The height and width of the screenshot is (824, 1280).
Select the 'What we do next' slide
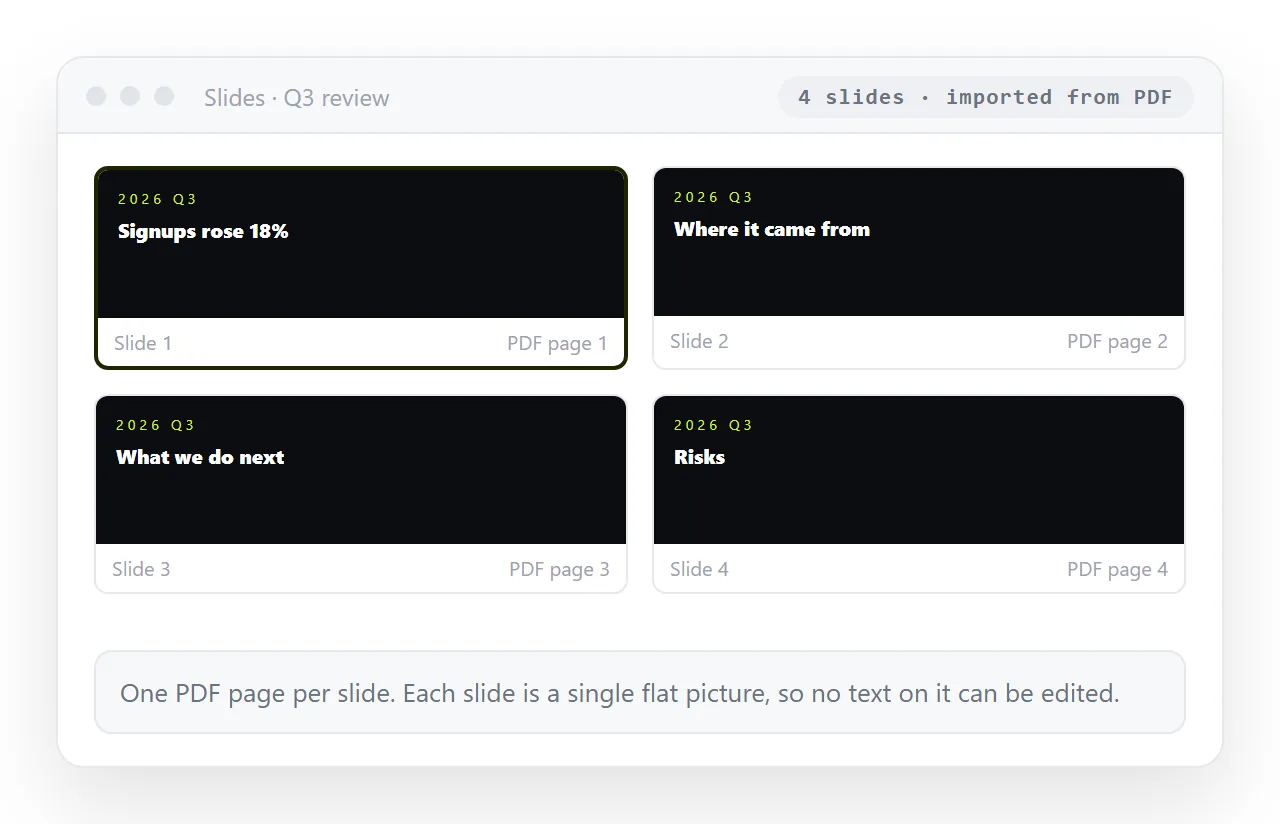click(x=361, y=470)
